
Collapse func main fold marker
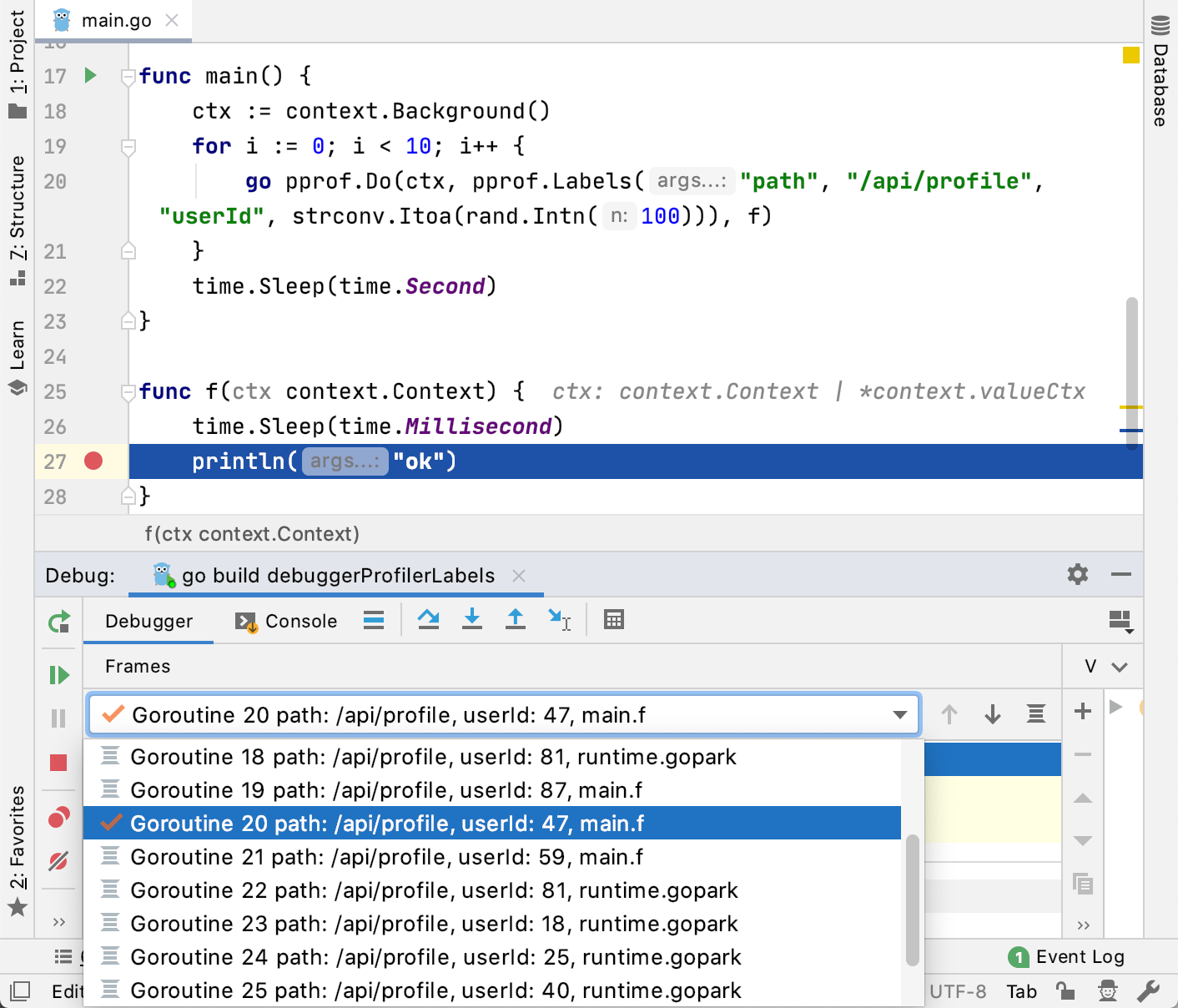[x=128, y=78]
